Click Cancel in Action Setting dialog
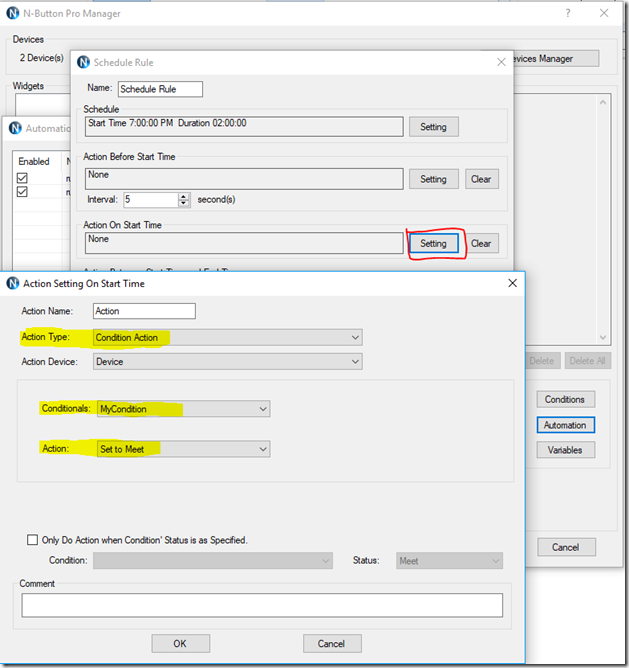 pyautogui.click(x=332, y=643)
